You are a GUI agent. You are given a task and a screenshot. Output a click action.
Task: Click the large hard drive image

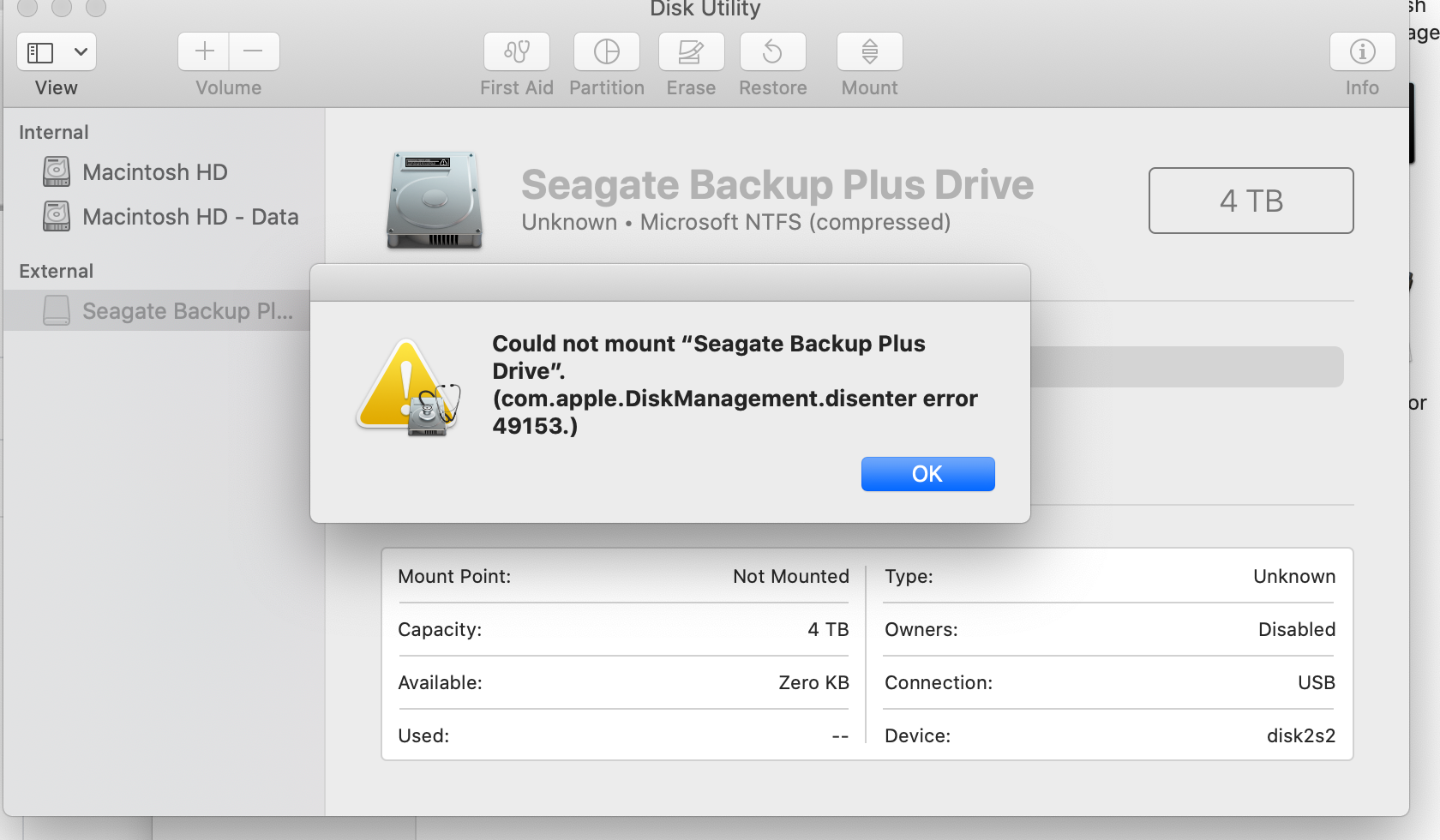pyautogui.click(x=435, y=200)
